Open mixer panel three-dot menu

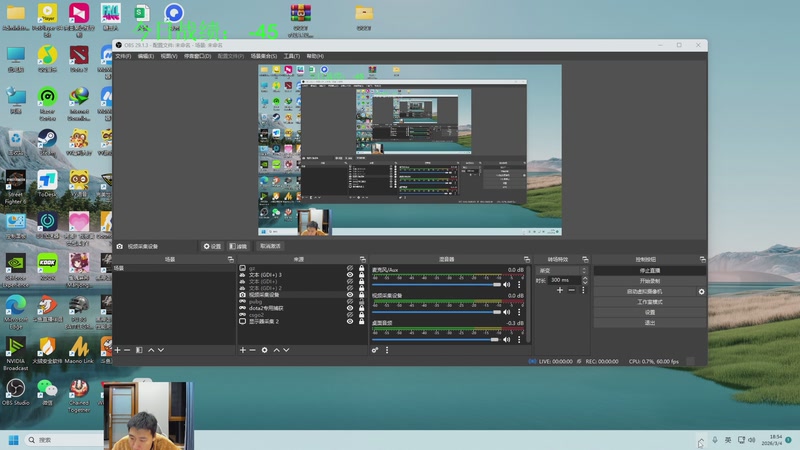point(387,350)
